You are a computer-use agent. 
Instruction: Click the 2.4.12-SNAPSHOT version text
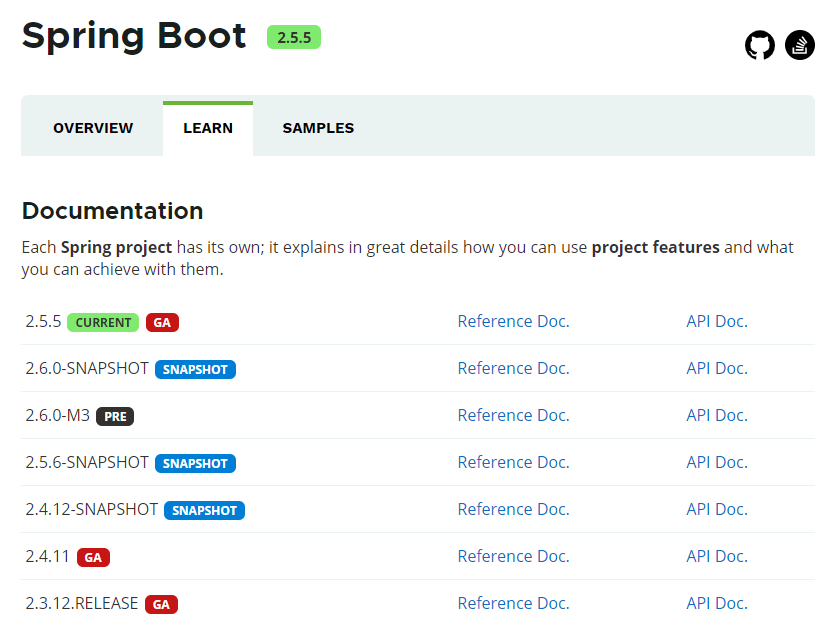(91, 509)
